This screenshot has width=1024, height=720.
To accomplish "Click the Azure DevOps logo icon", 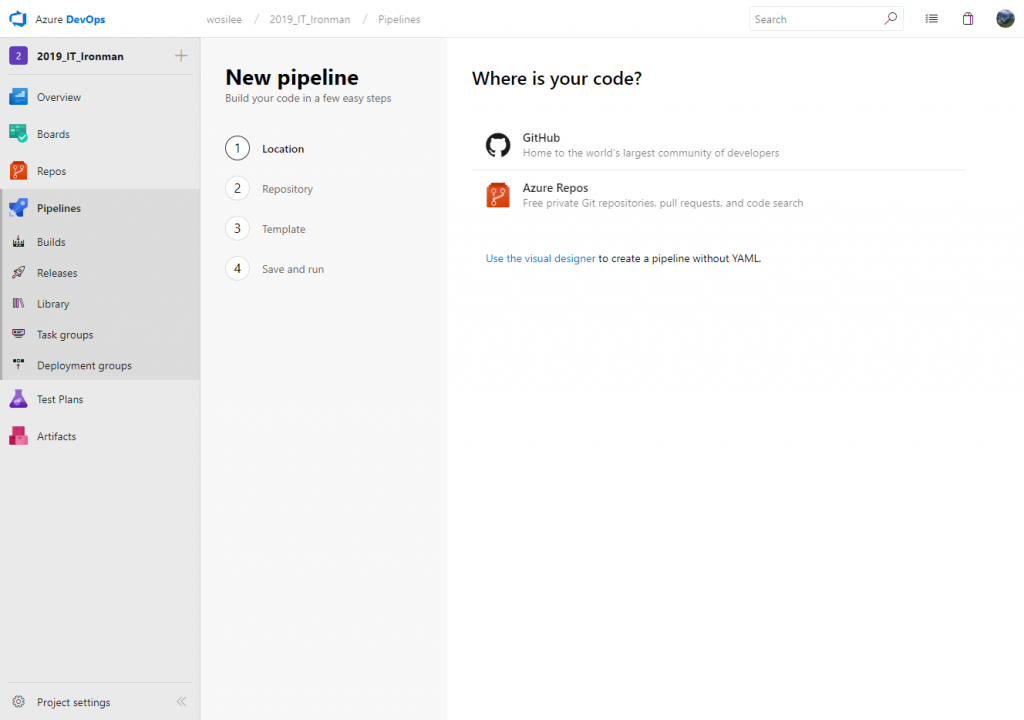I will (17, 19).
